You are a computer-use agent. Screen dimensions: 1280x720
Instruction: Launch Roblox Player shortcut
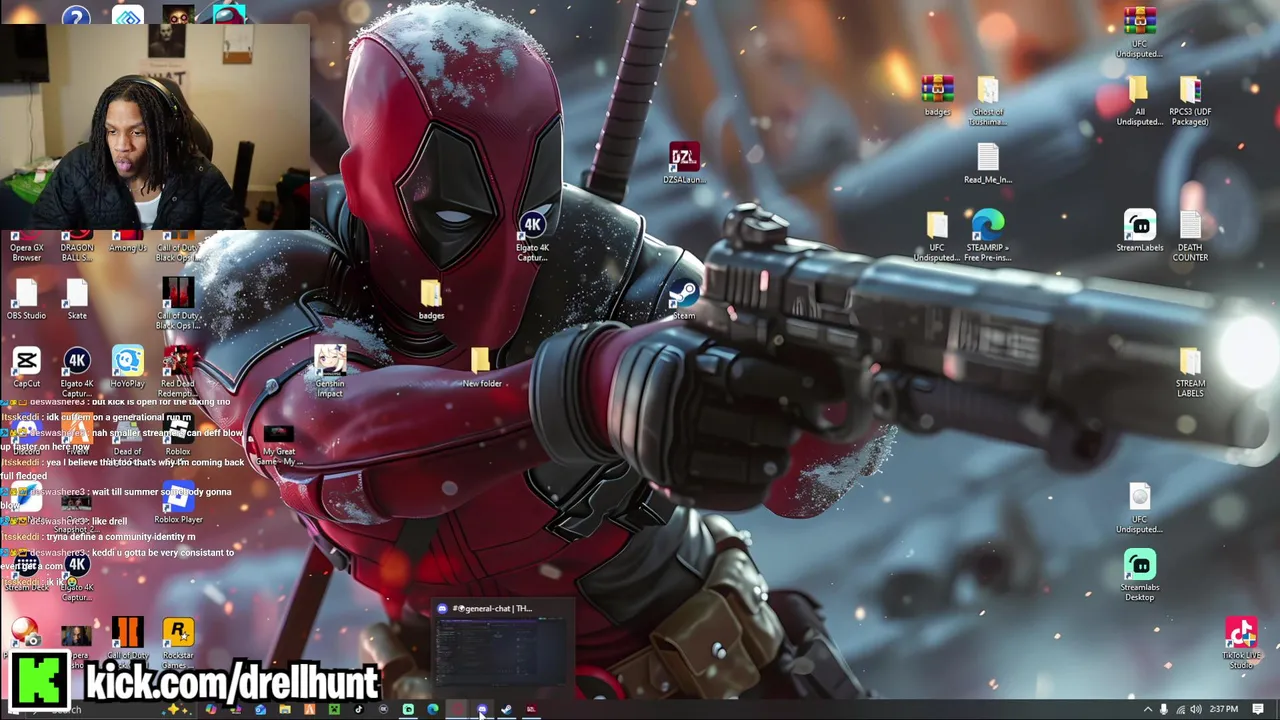click(x=178, y=503)
